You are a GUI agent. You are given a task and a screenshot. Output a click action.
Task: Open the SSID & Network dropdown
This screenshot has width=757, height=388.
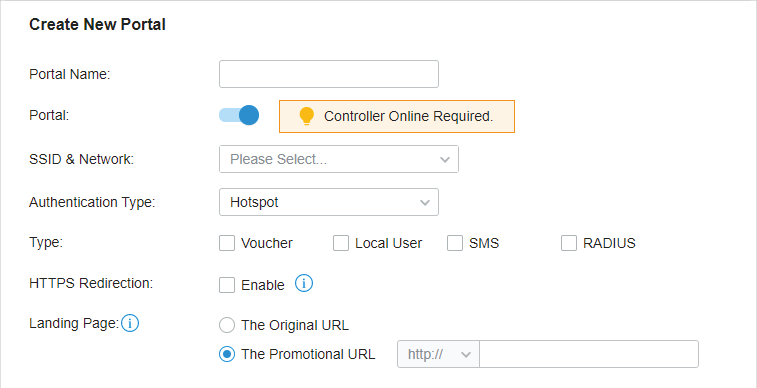pos(339,159)
